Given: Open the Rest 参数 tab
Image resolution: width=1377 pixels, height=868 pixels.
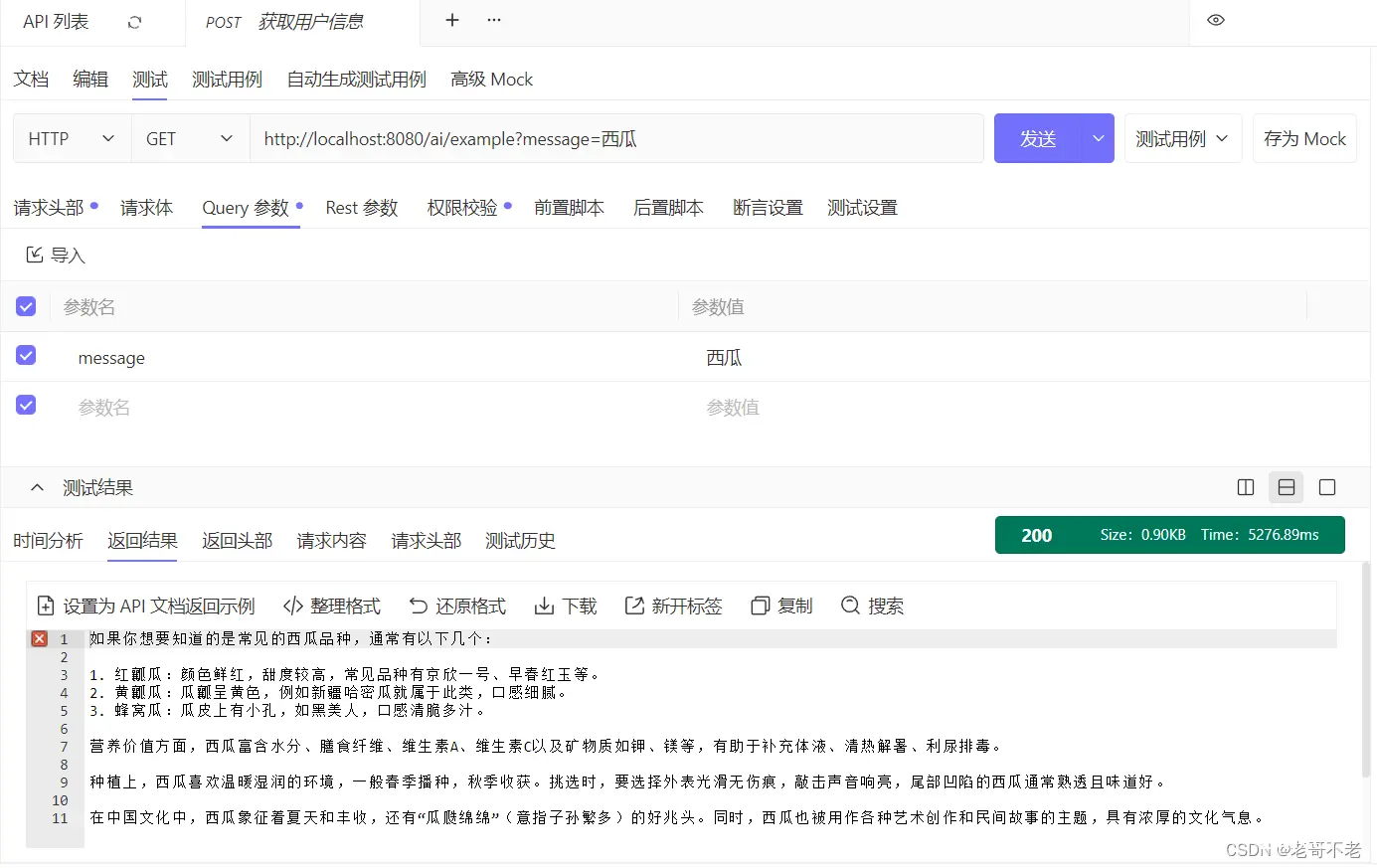Looking at the screenshot, I should [x=362, y=208].
